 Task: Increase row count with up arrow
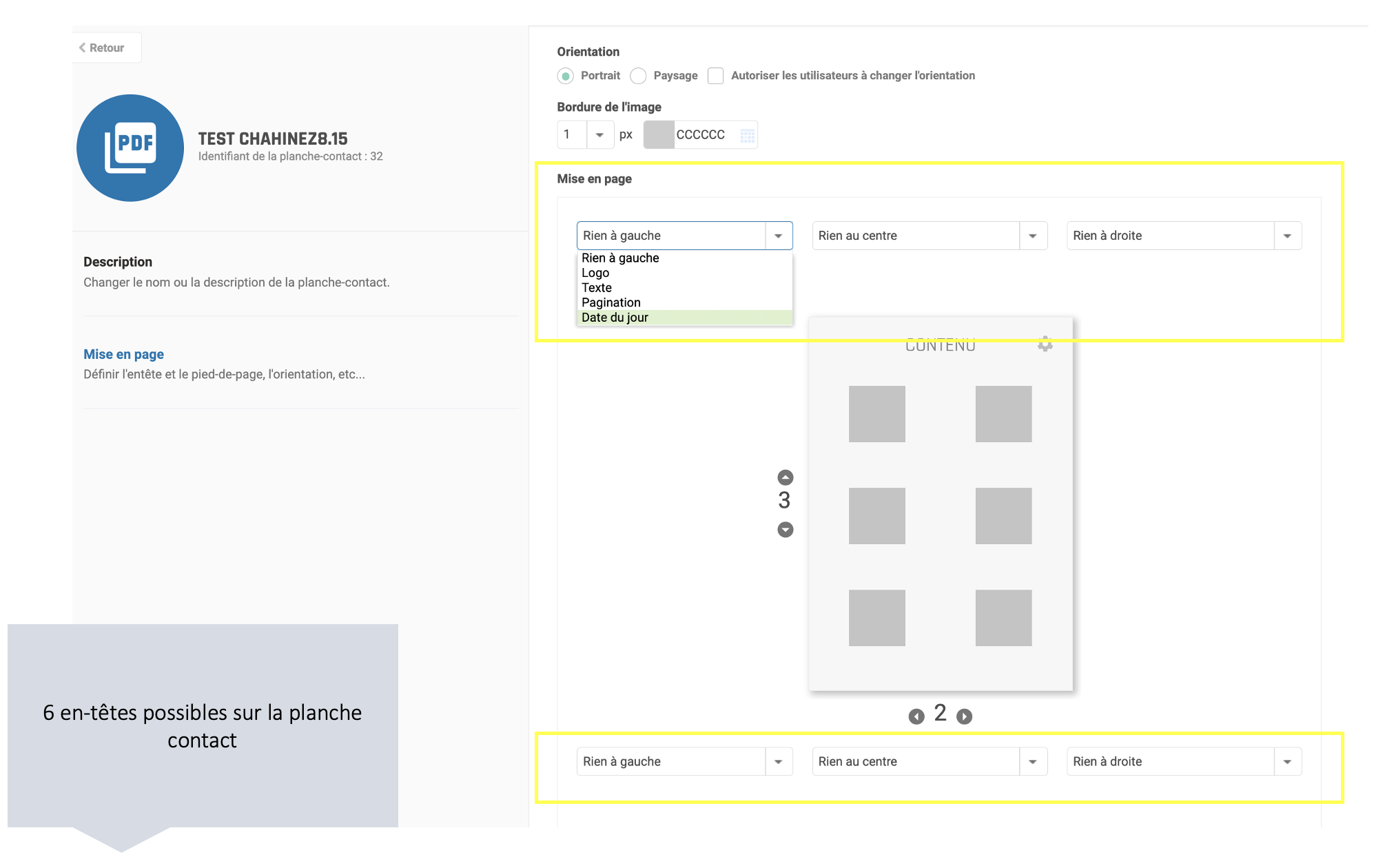click(x=785, y=477)
